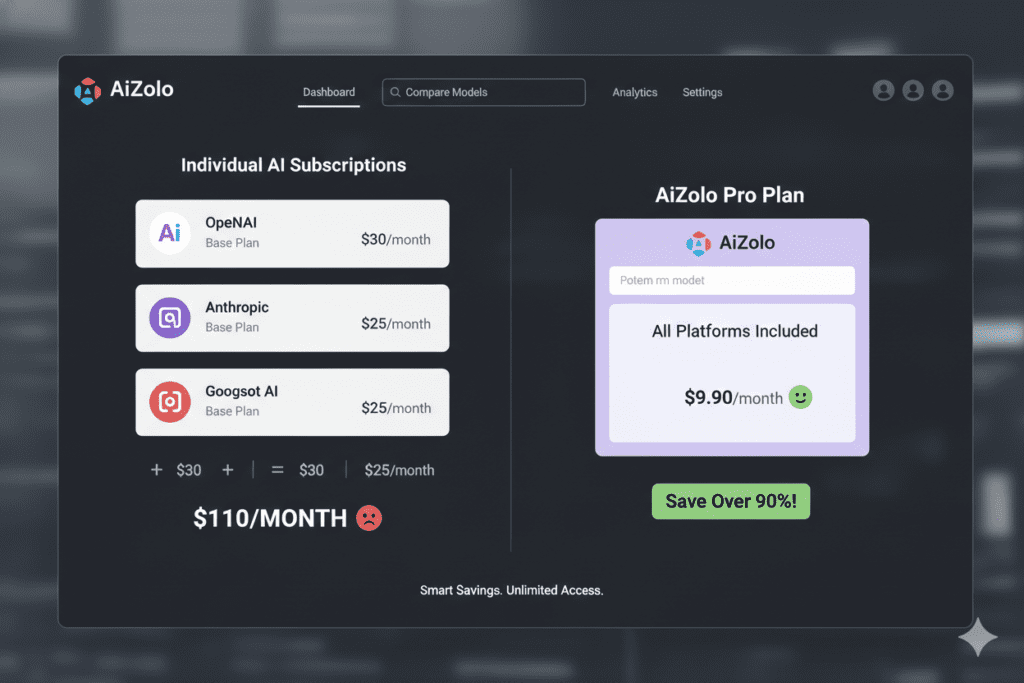The width and height of the screenshot is (1024, 683).
Task: Select the All Platforms Included card
Action: click(732, 372)
